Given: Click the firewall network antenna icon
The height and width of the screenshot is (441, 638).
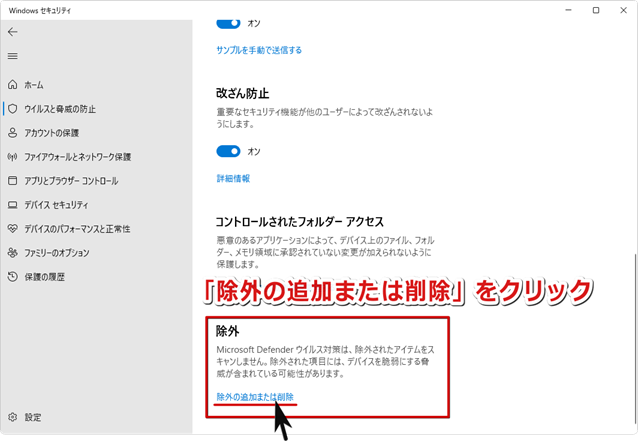Looking at the screenshot, I should click(x=13, y=157).
